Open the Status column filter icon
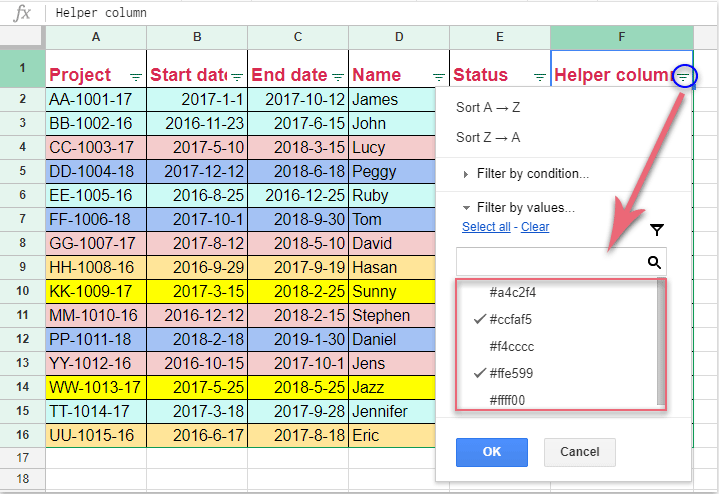The width and height of the screenshot is (719, 494). 540,77
